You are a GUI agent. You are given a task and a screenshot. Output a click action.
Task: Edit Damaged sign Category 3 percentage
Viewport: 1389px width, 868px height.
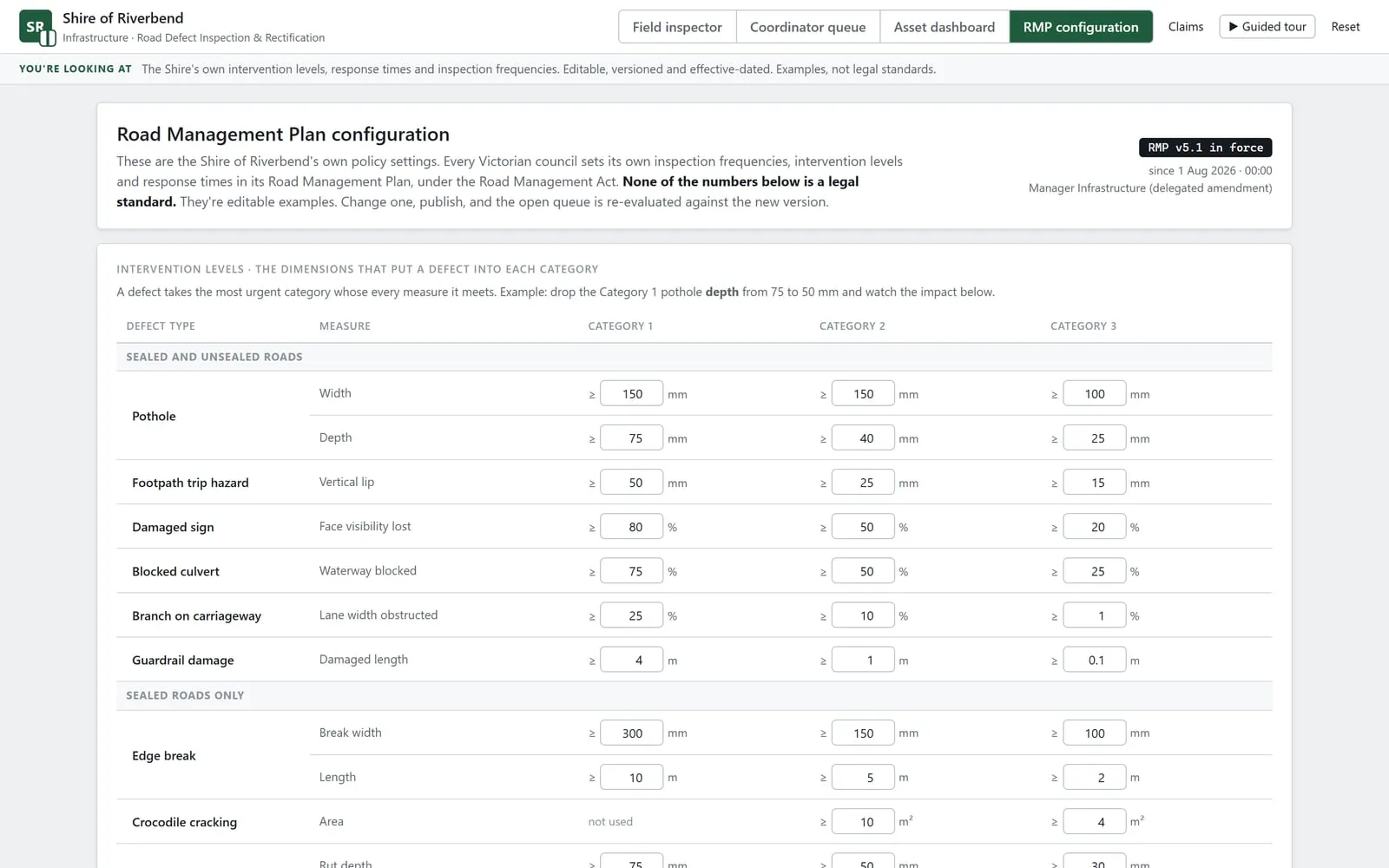[1094, 527]
